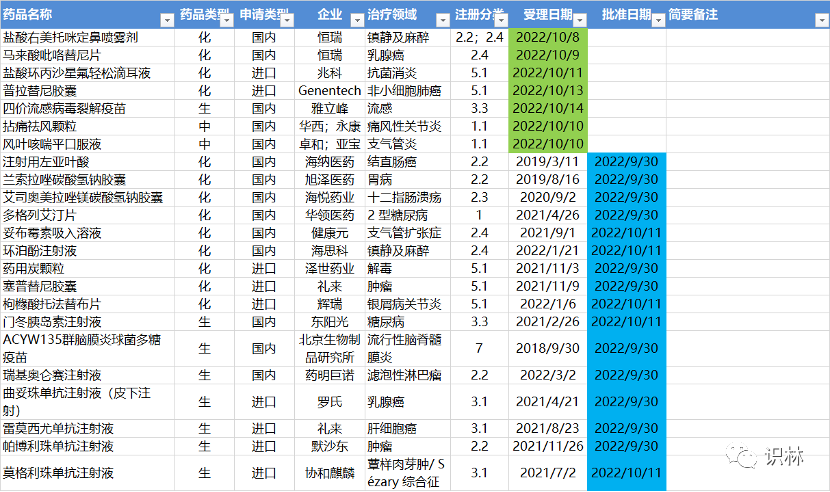Click the Genentech company cell
830x492 pixels.
[x=329, y=90]
